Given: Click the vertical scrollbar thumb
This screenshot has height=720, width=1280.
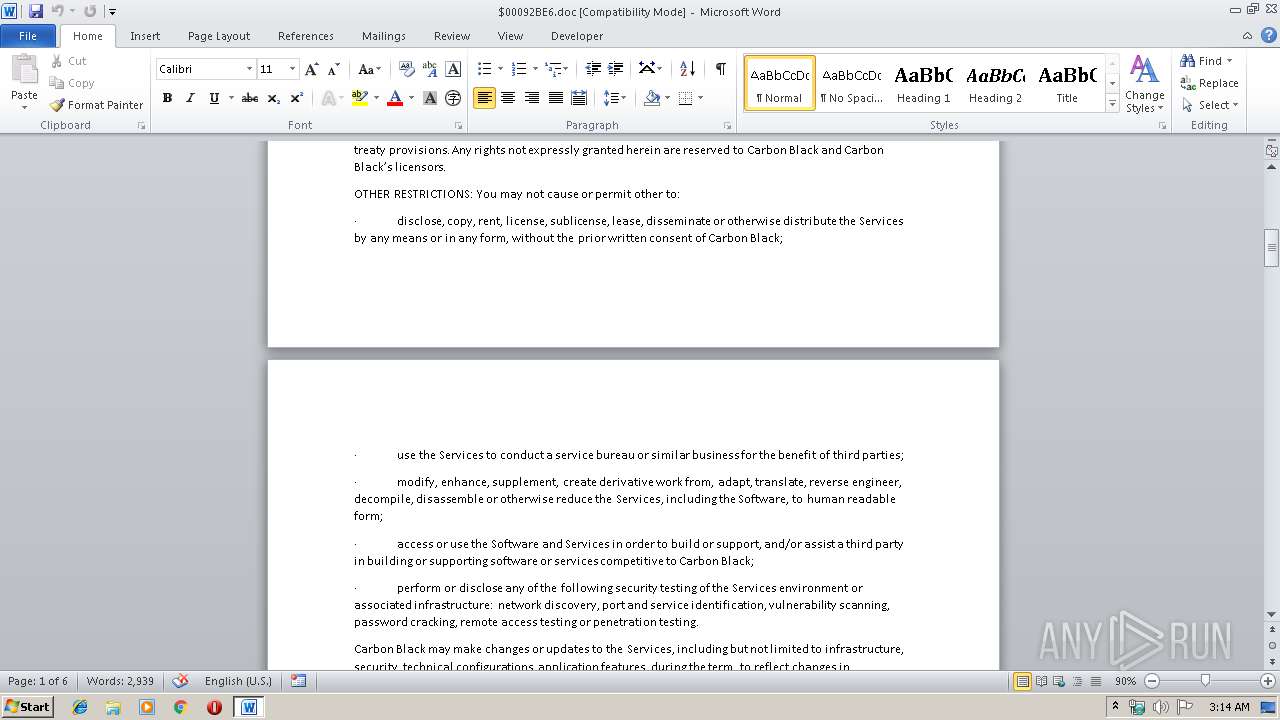Looking at the screenshot, I should click(1271, 248).
